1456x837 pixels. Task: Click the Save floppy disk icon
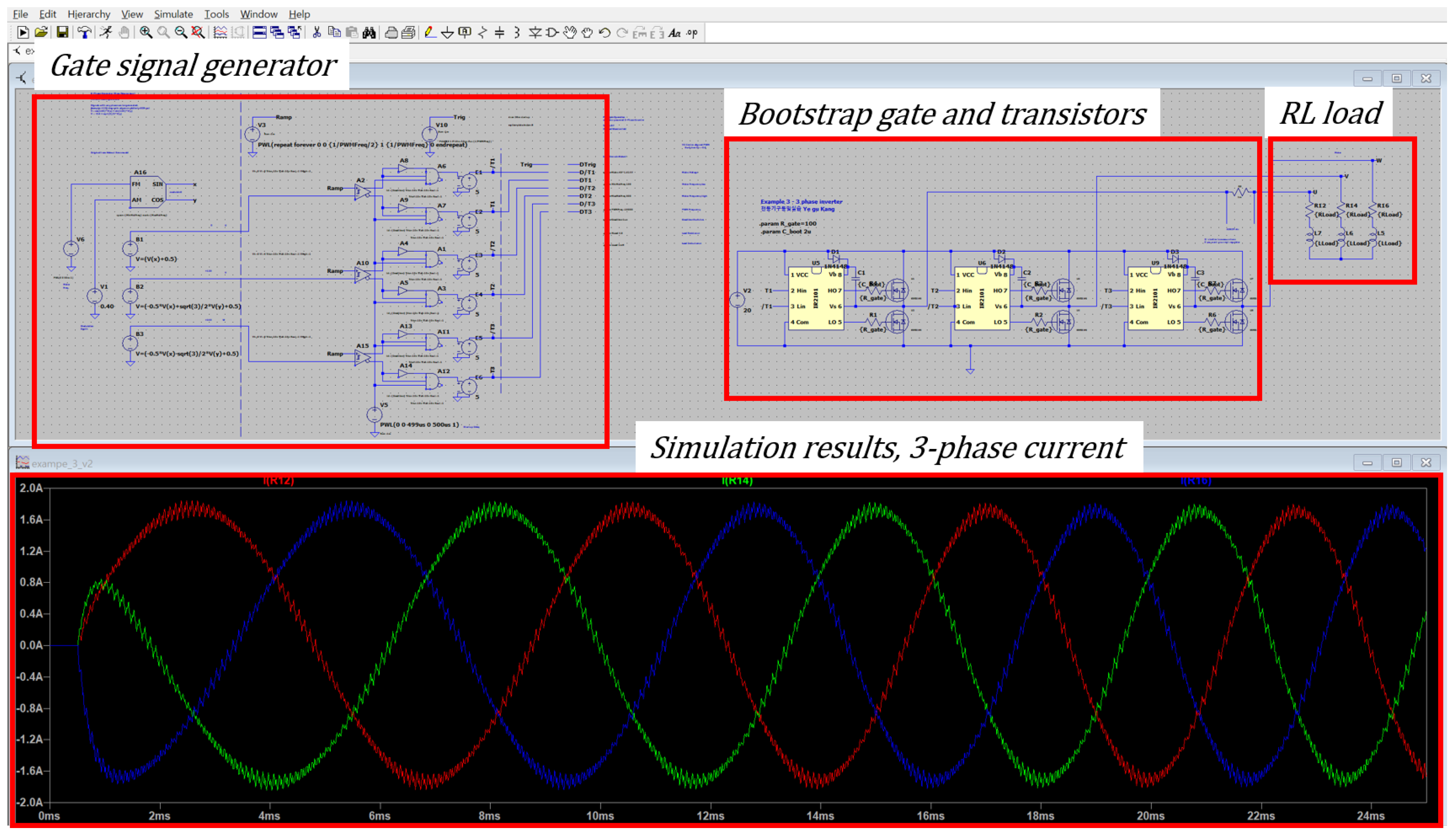click(x=62, y=33)
